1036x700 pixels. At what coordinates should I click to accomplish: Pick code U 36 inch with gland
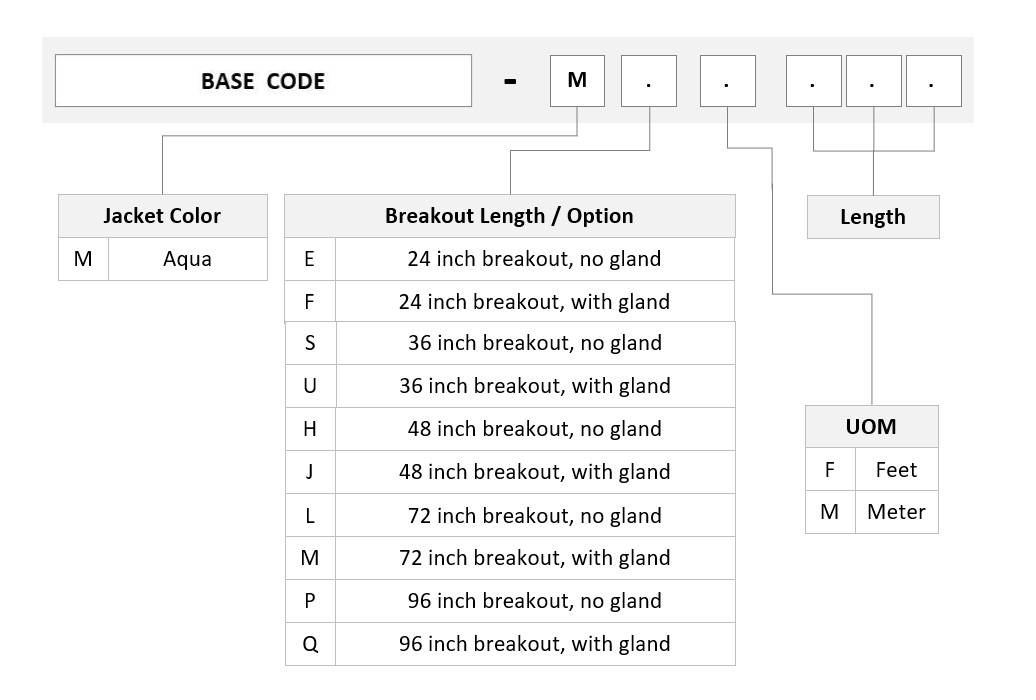click(510, 386)
